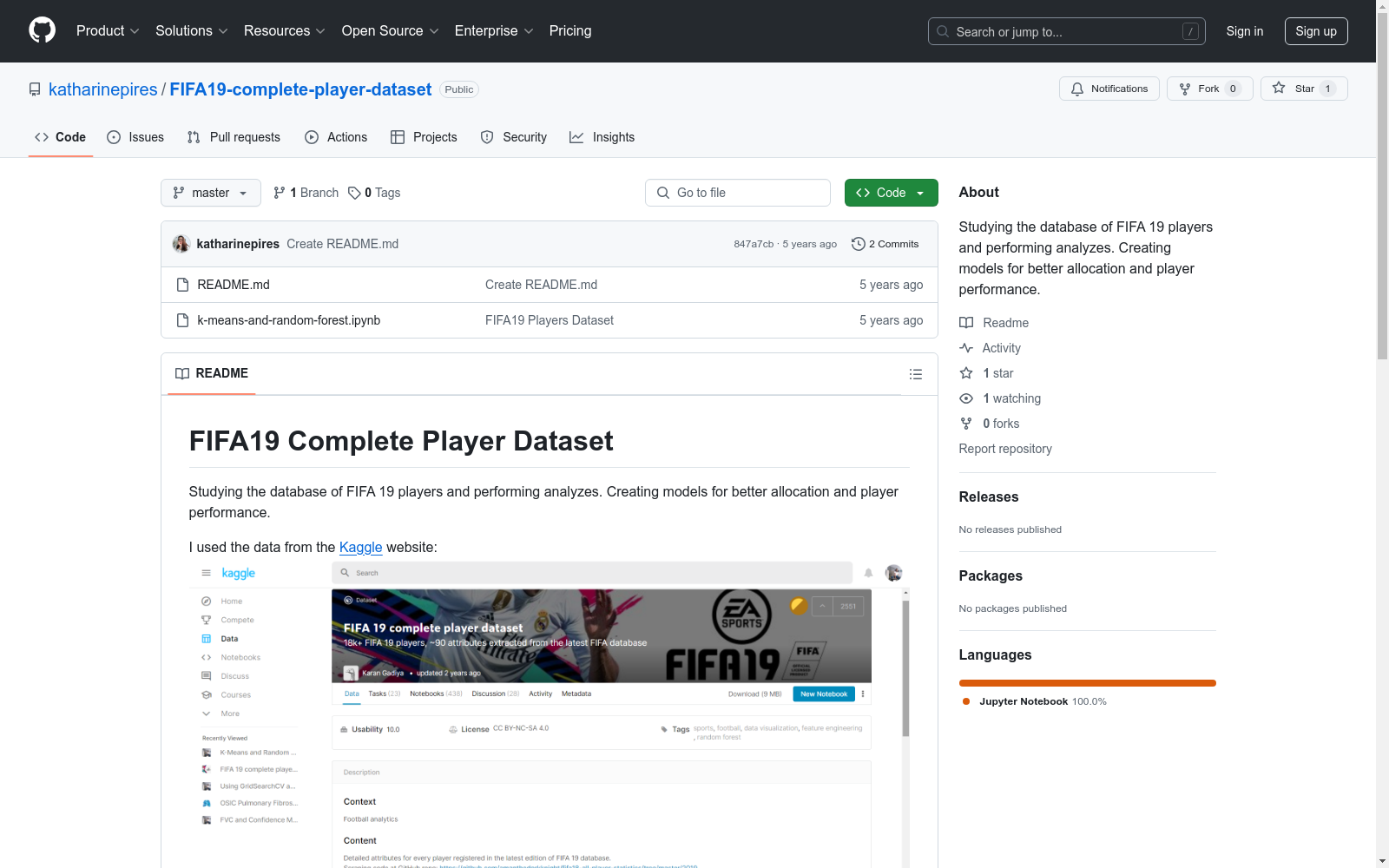This screenshot has height=868, width=1389.
Task: Select the README tab in file viewer
Action: (212, 373)
